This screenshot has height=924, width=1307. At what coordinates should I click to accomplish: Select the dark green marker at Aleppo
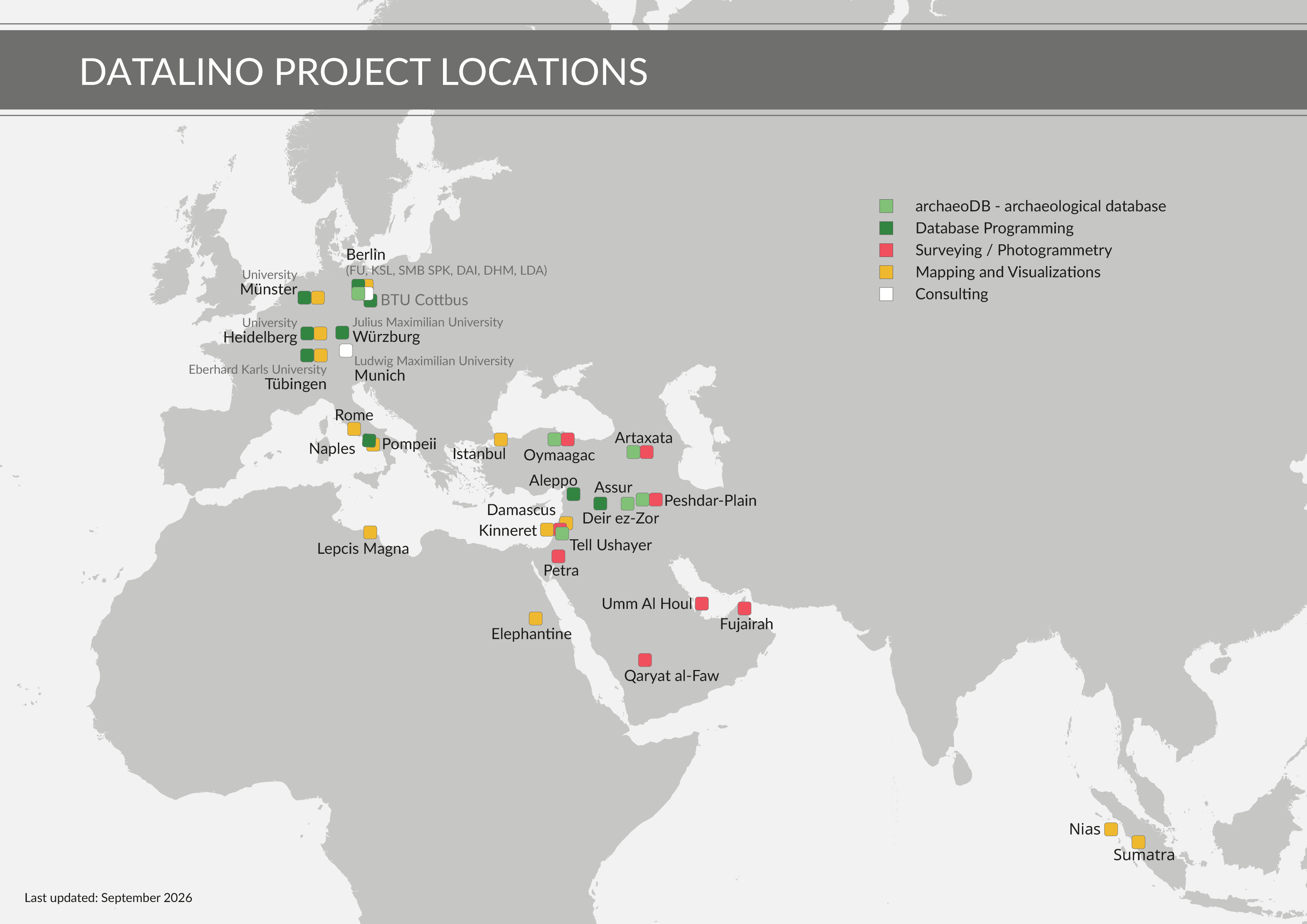click(x=573, y=494)
